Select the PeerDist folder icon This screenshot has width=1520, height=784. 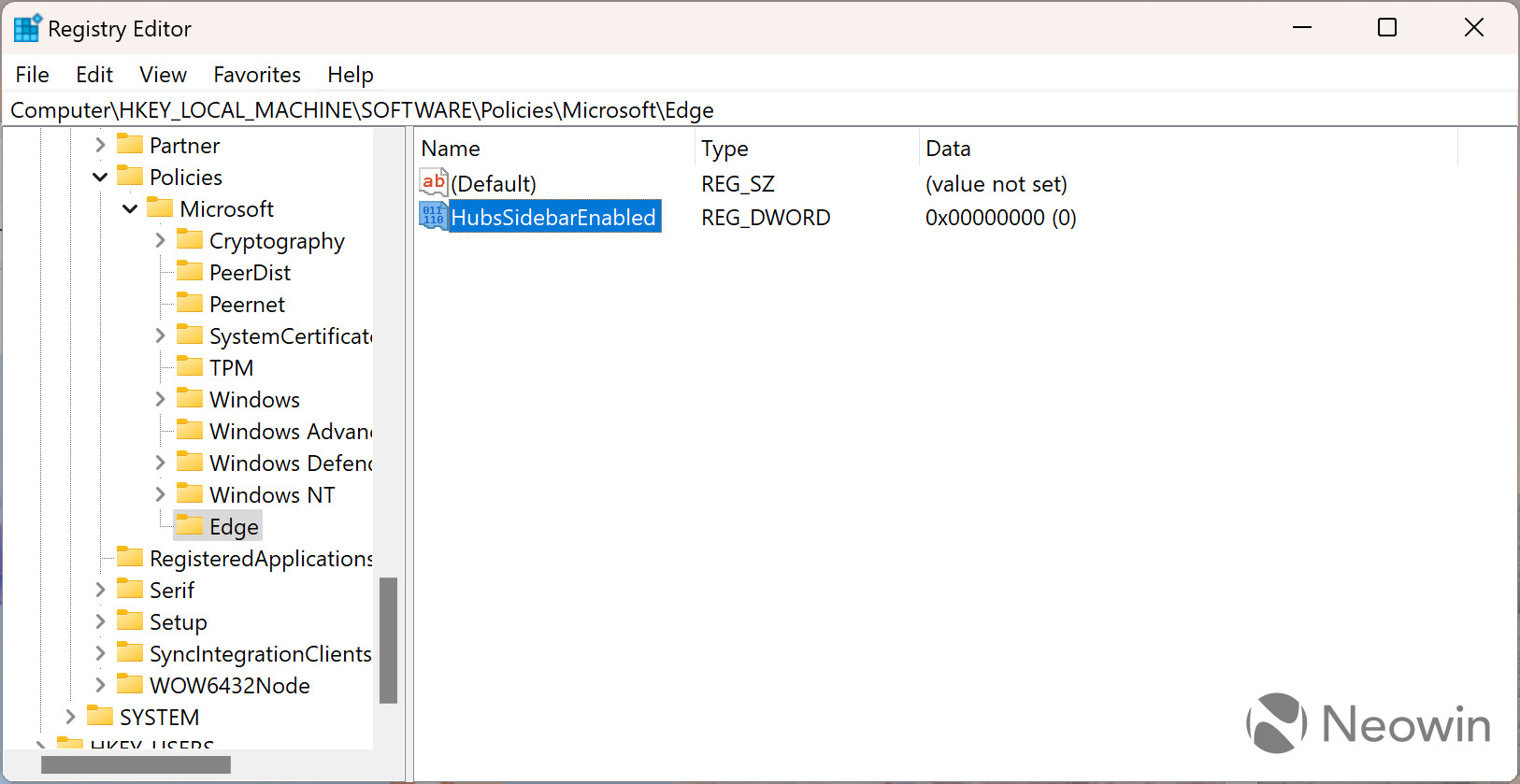tap(190, 271)
